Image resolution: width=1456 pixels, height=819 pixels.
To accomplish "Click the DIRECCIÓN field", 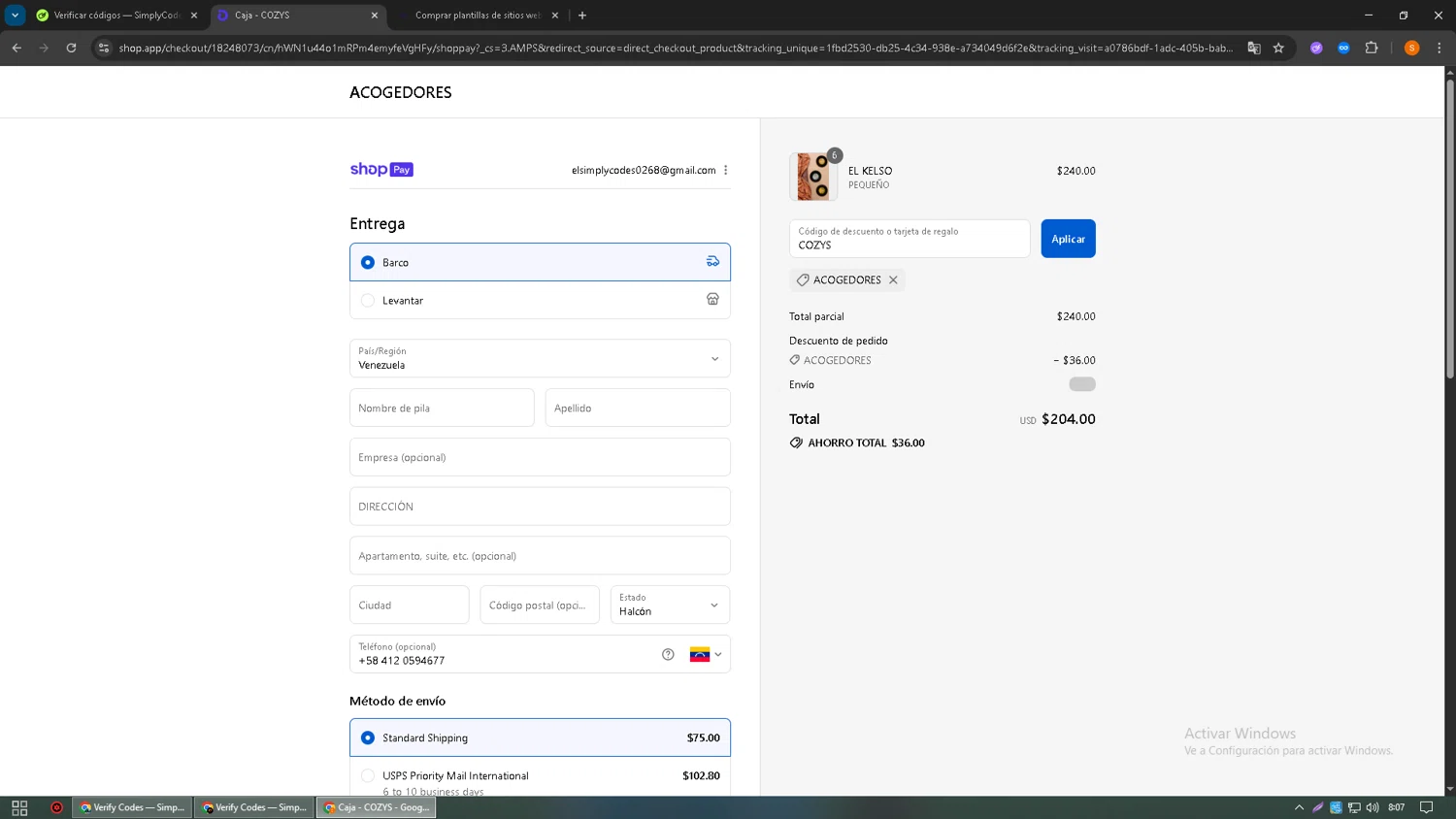I will click(x=540, y=507).
